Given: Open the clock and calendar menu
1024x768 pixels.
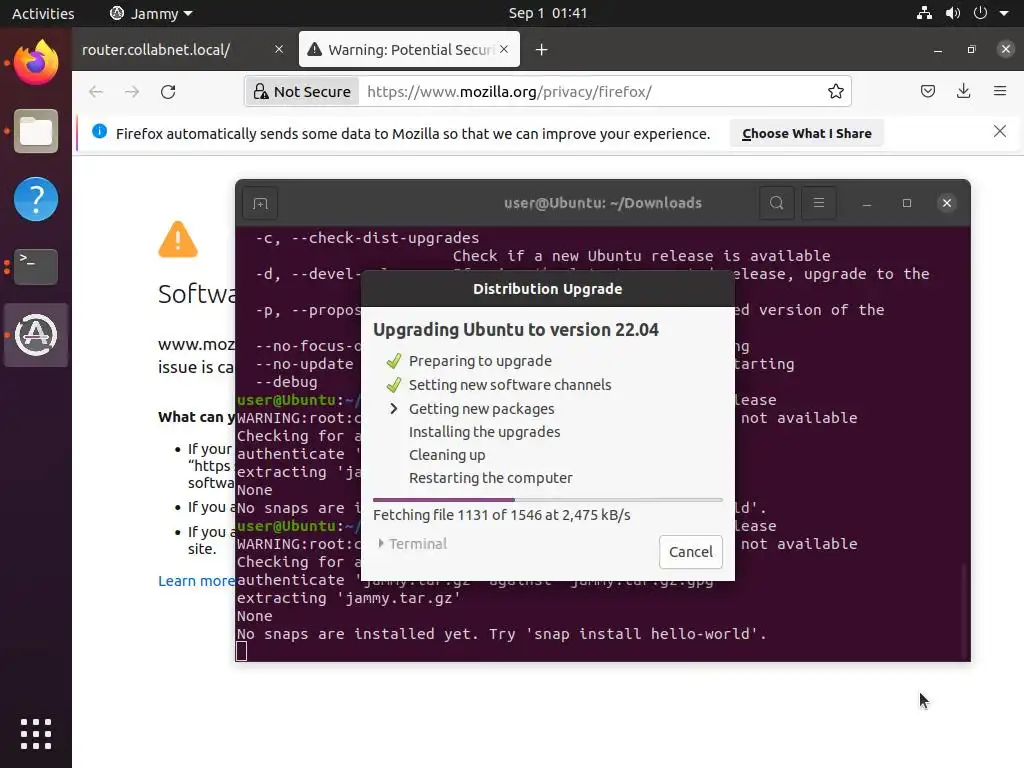Looking at the screenshot, I should (x=547, y=13).
